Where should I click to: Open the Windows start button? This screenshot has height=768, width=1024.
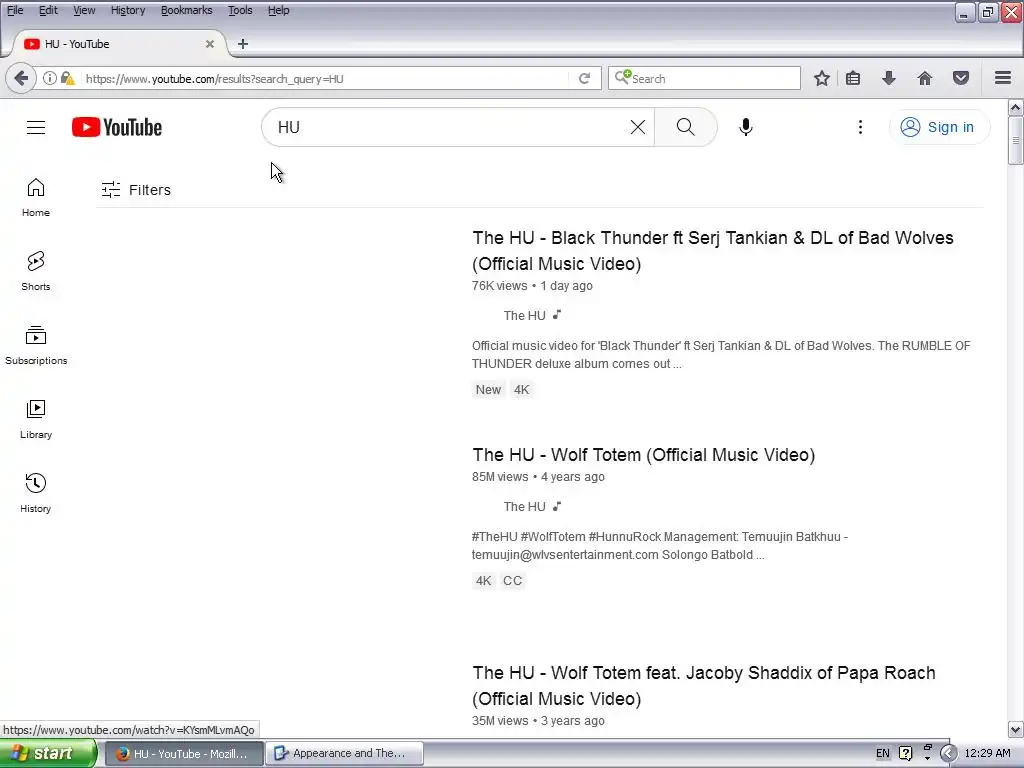coord(48,754)
